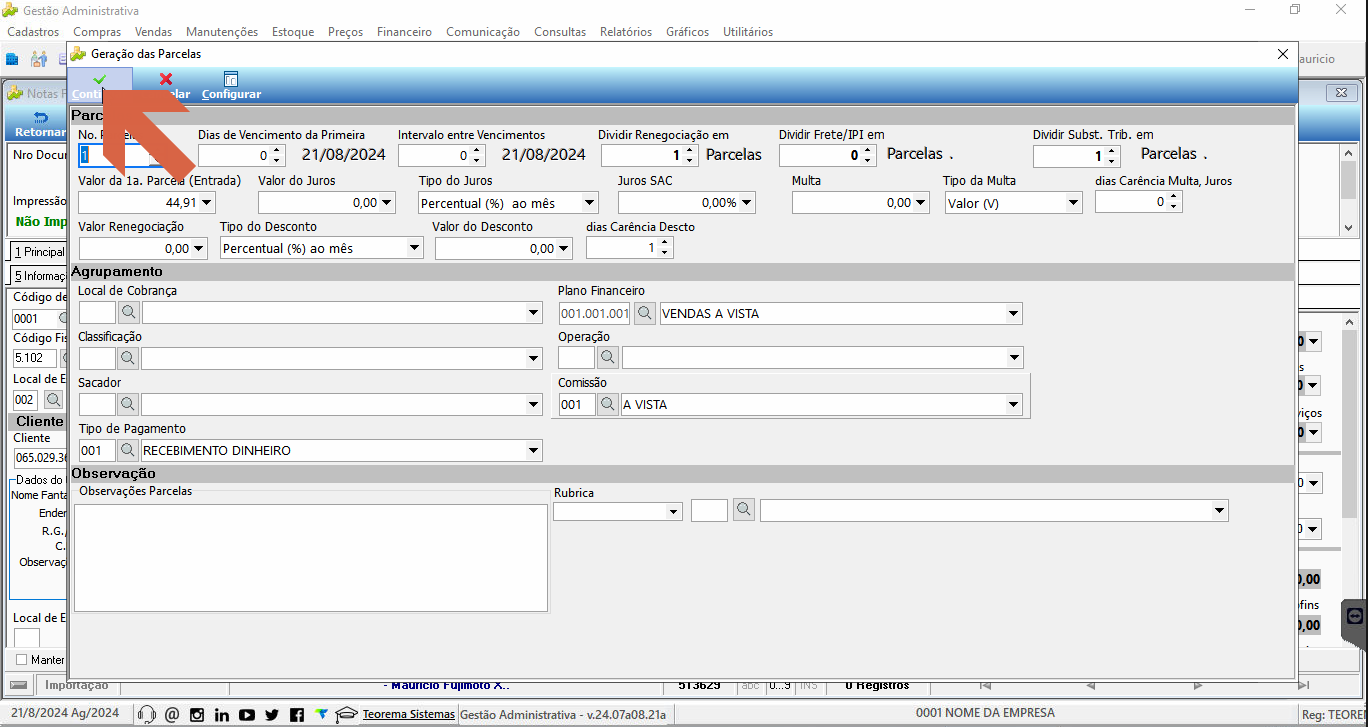
Task: Open the Juros SAC dropdown arrow
Action: pyautogui.click(x=746, y=202)
